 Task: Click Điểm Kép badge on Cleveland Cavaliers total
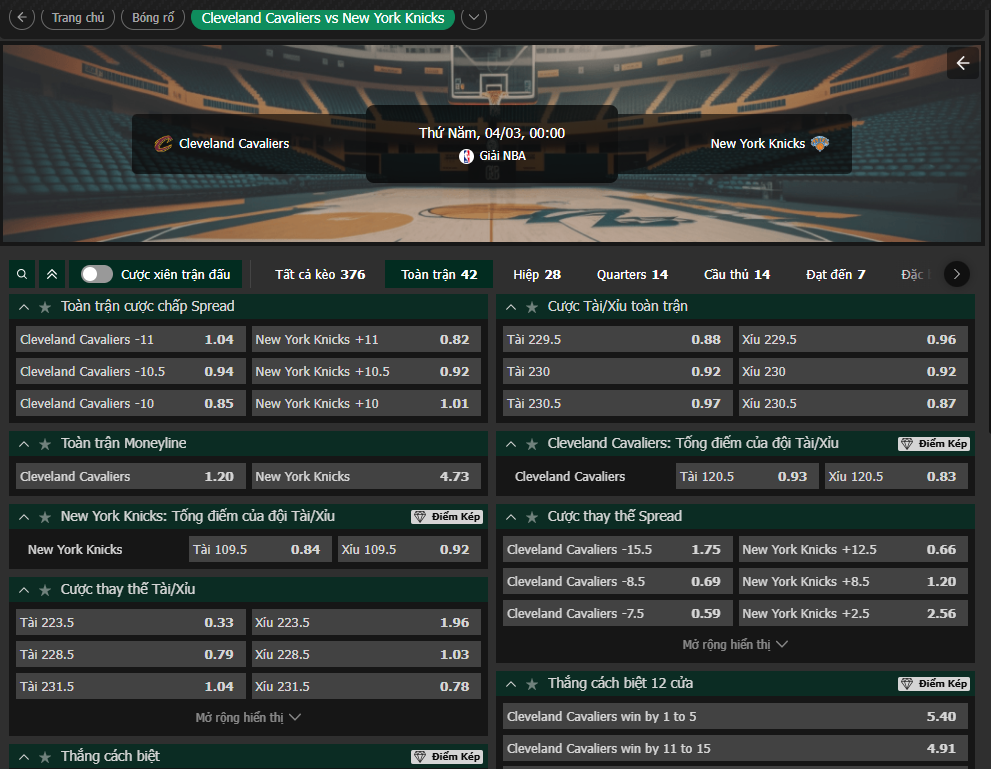(x=934, y=444)
